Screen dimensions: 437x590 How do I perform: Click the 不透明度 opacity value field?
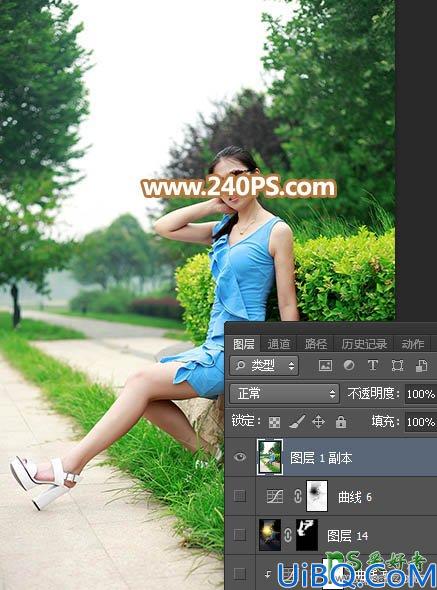[421, 394]
